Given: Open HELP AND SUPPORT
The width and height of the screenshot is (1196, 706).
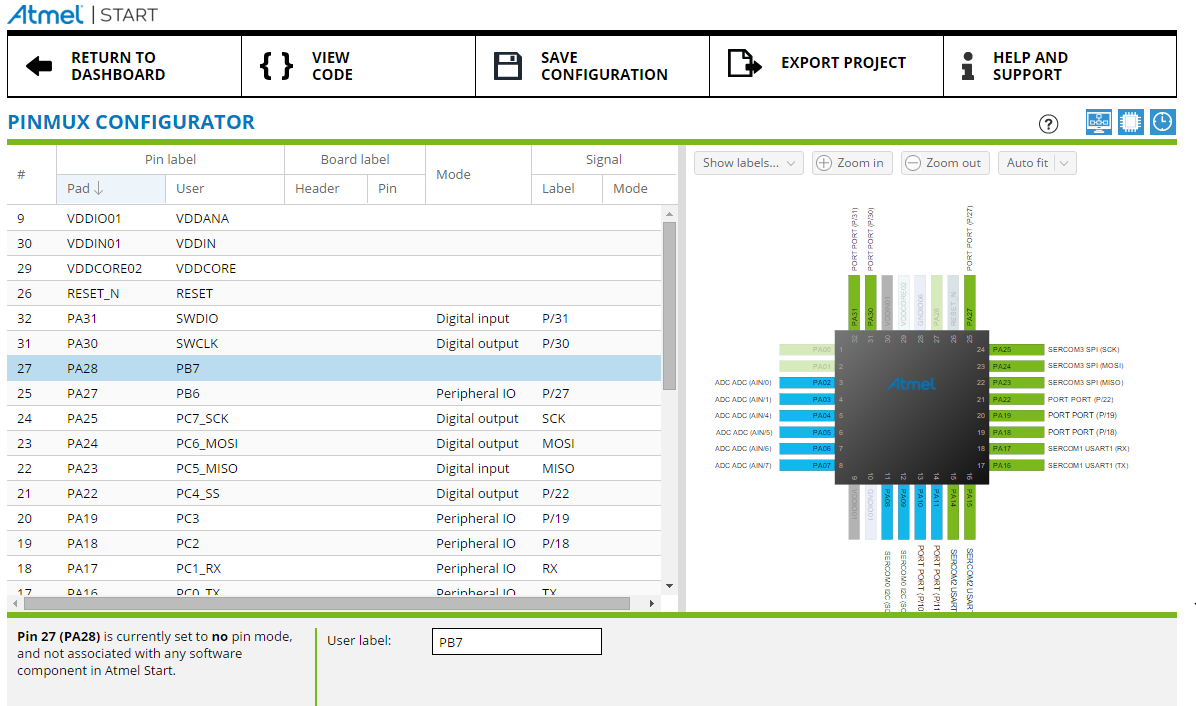Looking at the screenshot, I should pyautogui.click(x=1060, y=66).
